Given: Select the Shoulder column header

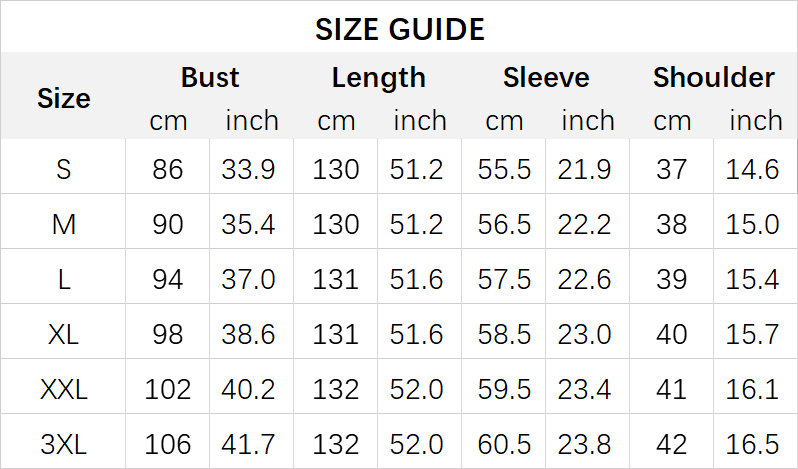Looking at the screenshot, I should 714,78.
